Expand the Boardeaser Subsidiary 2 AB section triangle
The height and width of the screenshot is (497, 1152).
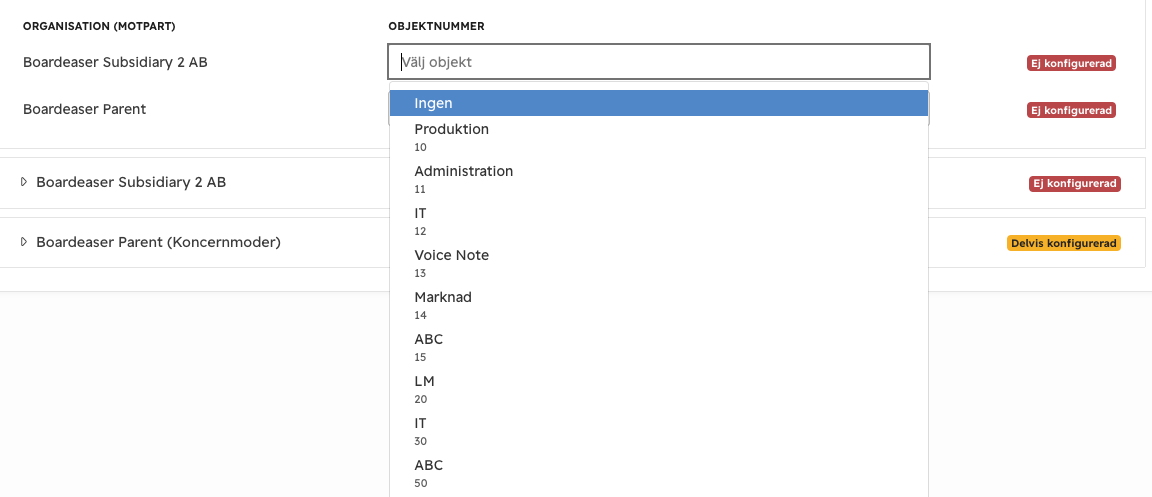(x=24, y=182)
